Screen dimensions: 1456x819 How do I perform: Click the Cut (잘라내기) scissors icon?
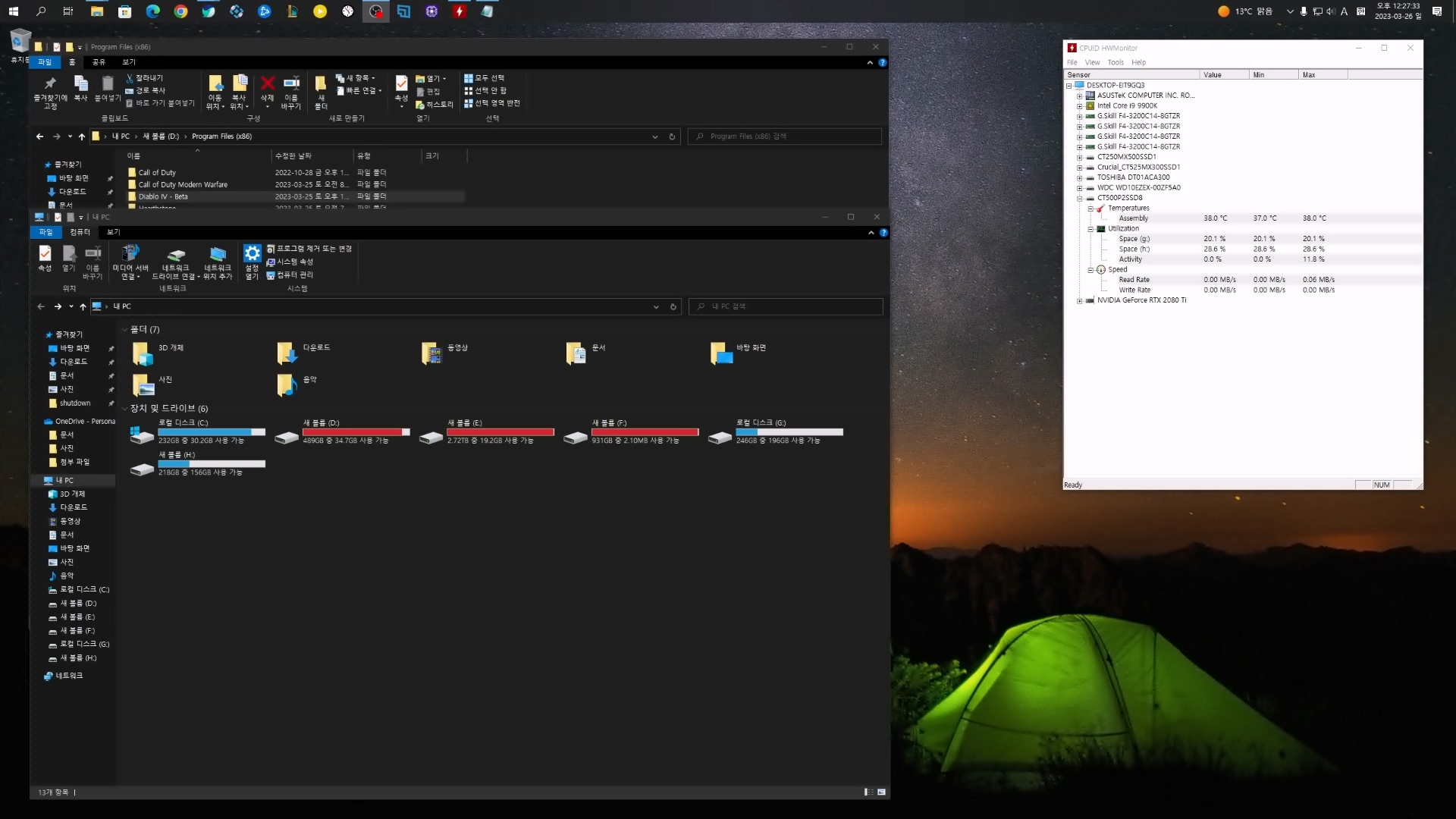tap(130, 78)
